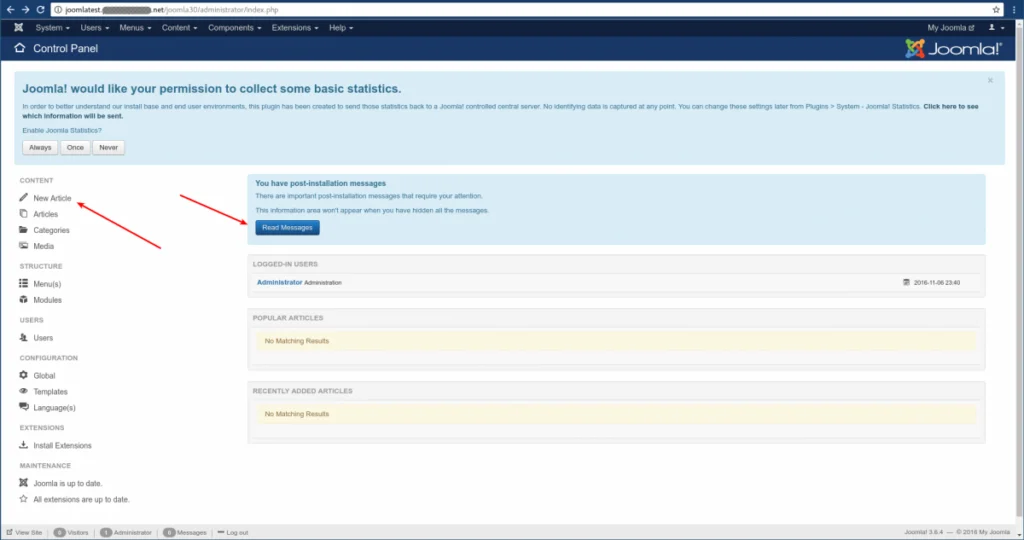1024x540 pixels.
Task: Click the Templates eye icon
Action: tap(24, 391)
